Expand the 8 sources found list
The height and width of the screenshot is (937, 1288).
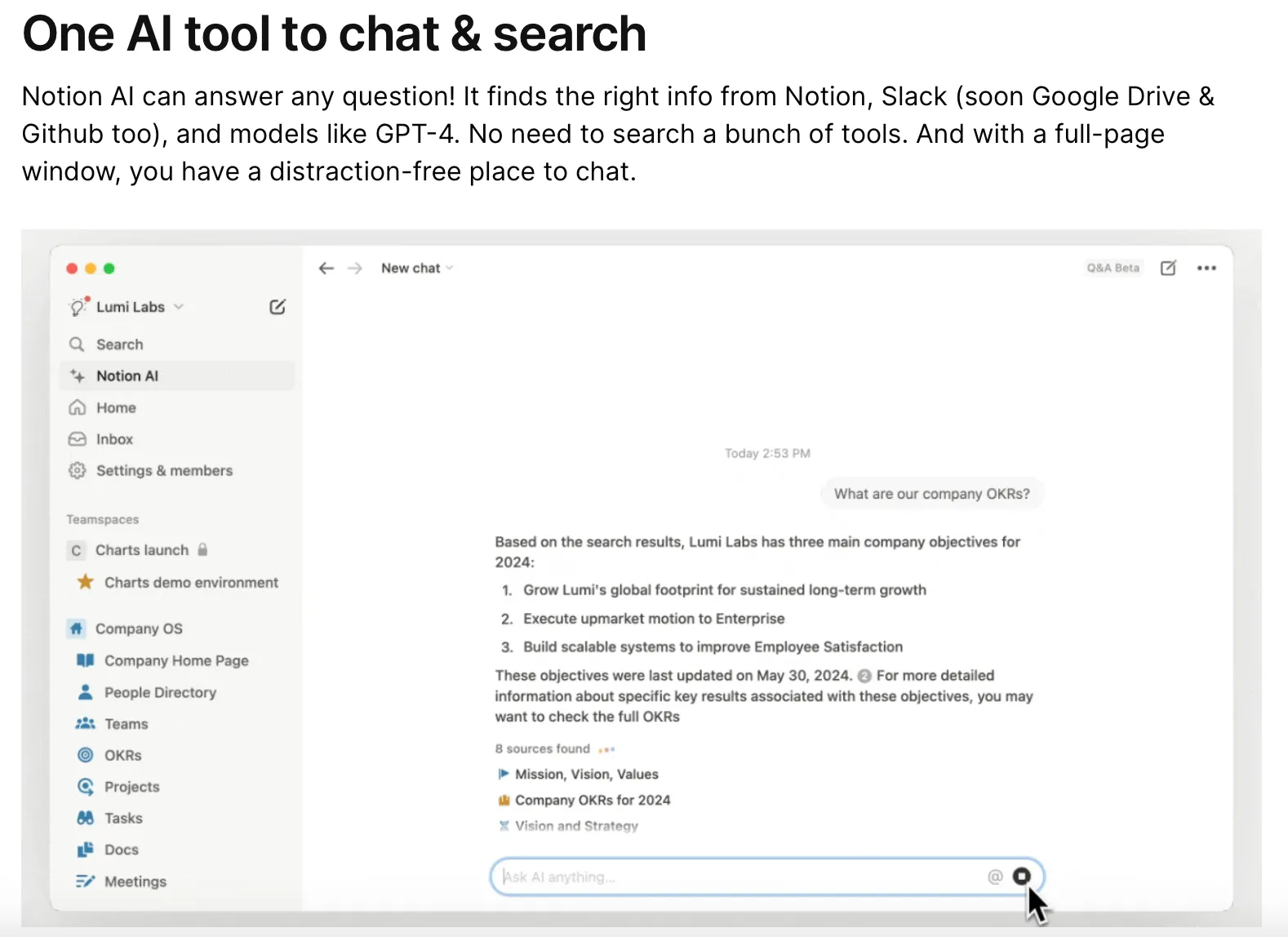coord(543,748)
